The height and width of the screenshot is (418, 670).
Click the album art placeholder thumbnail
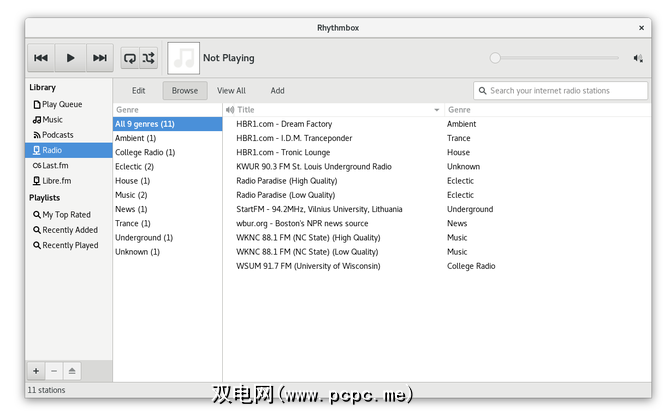(x=183, y=58)
